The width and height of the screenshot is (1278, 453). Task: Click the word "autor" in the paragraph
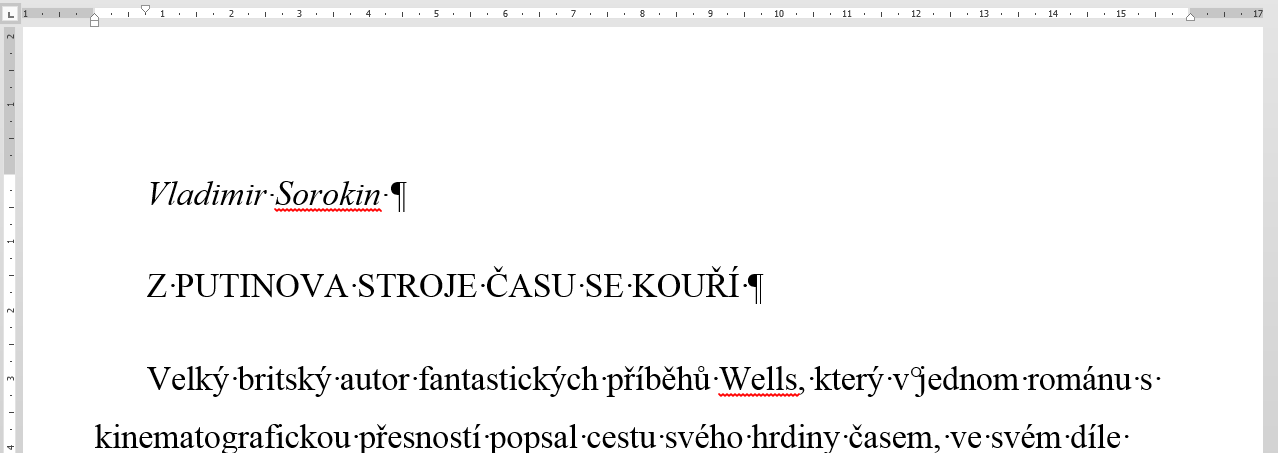click(375, 382)
